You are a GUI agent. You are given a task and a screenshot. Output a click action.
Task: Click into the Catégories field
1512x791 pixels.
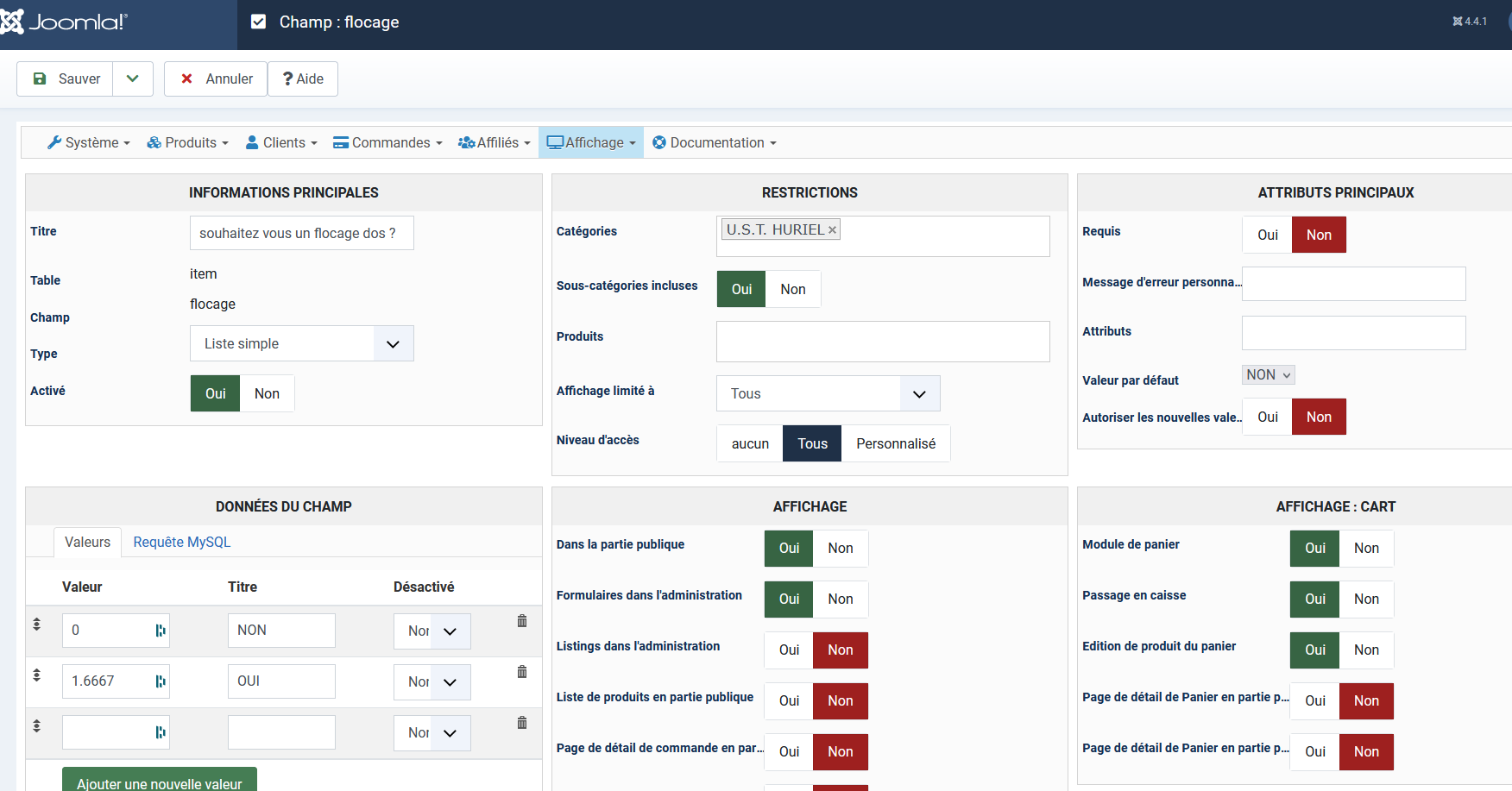(883, 236)
